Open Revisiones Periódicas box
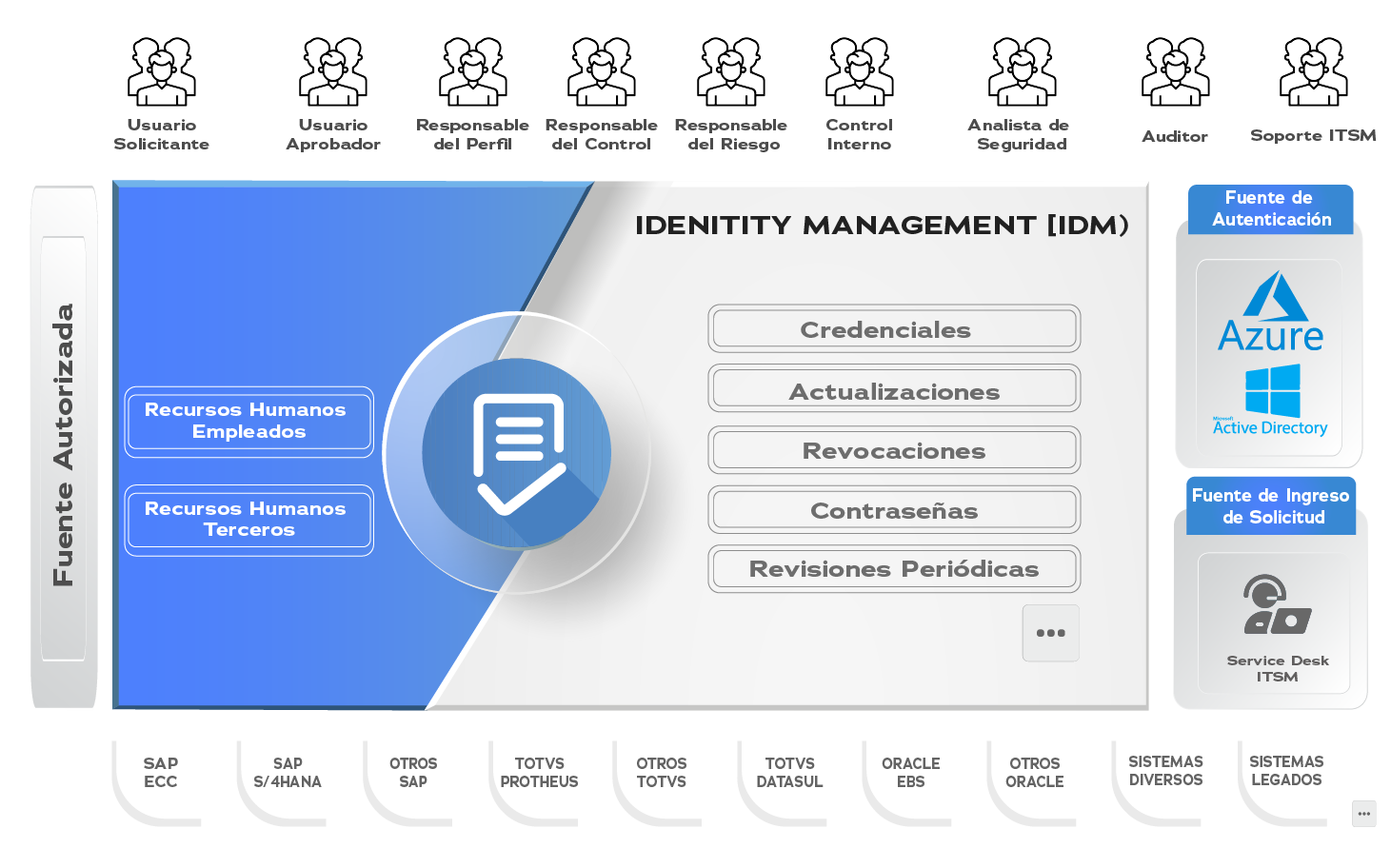The width and height of the screenshot is (1391, 868). (x=894, y=569)
